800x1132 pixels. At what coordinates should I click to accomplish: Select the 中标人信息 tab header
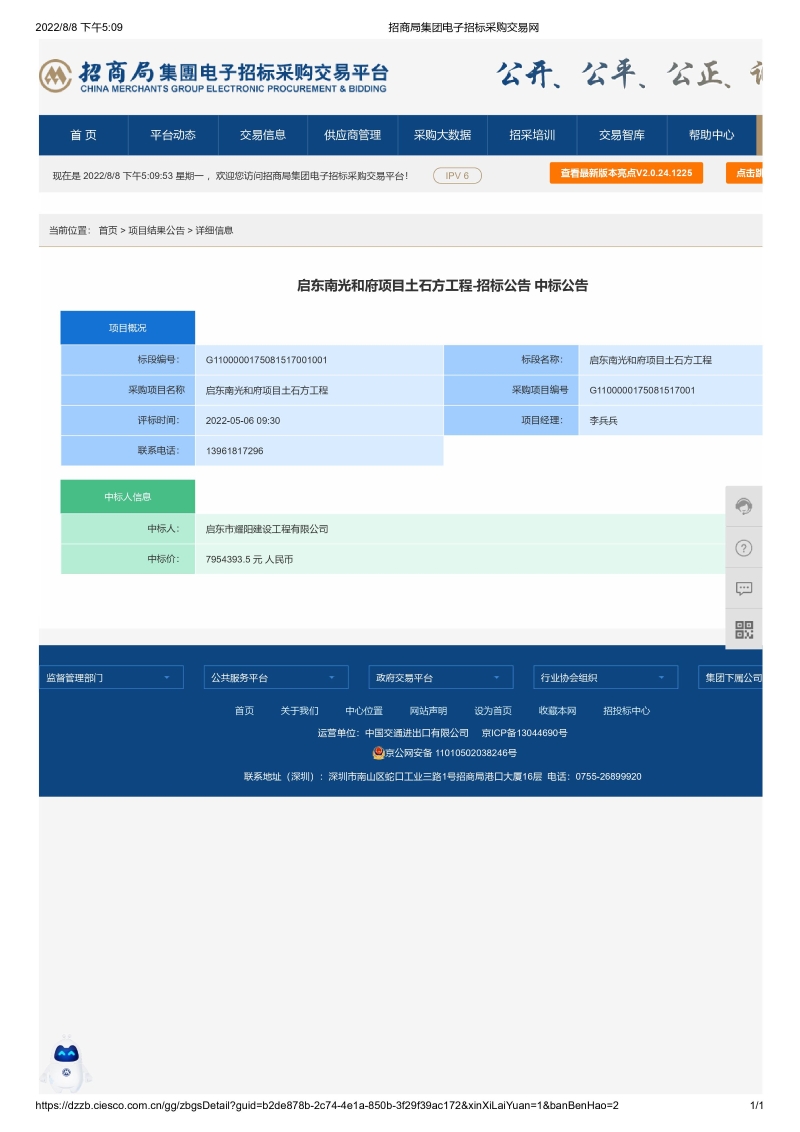[128, 497]
